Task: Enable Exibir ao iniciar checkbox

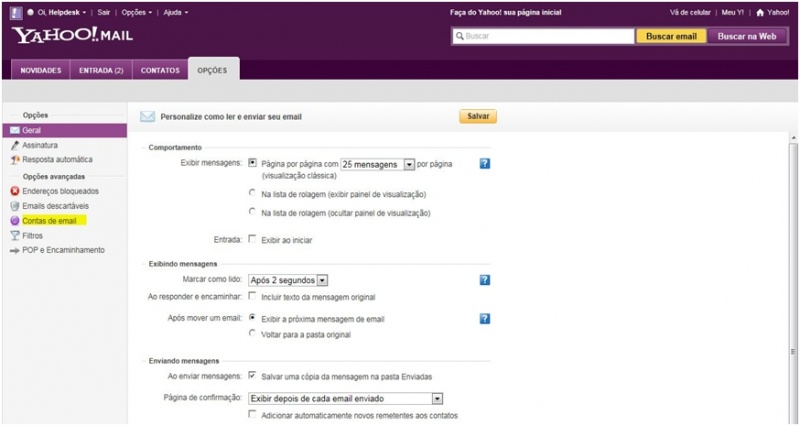Action: (252, 239)
